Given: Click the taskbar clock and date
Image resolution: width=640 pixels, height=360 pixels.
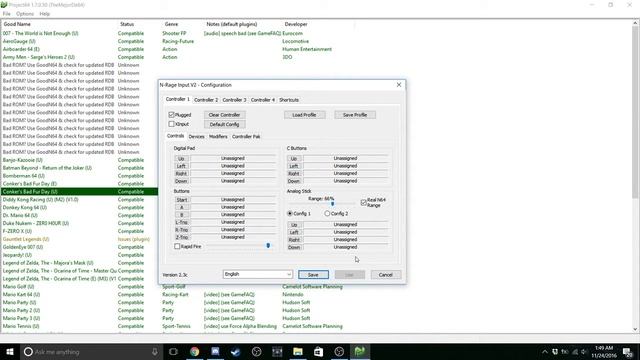Looking at the screenshot, I should 604,351.
